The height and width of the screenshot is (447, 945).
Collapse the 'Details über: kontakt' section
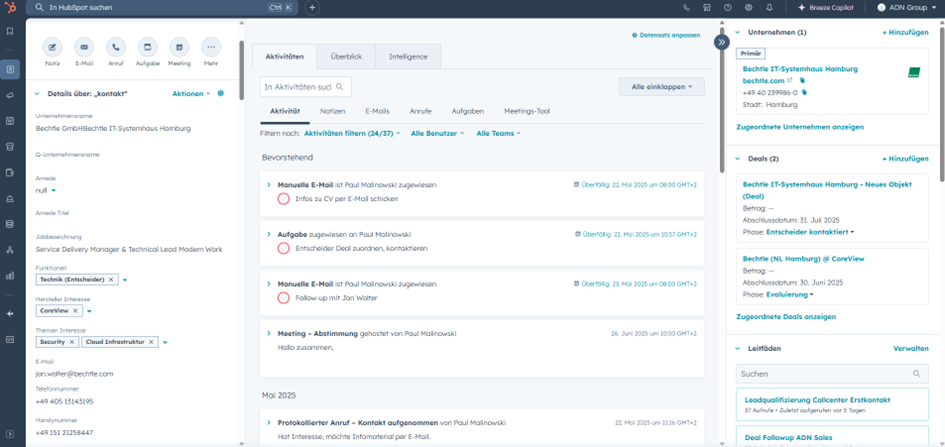(37, 94)
